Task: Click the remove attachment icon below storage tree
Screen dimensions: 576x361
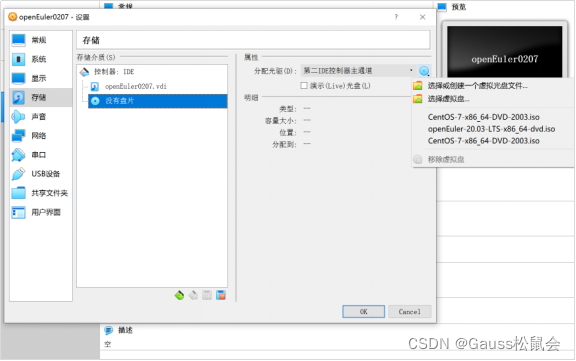Action: [221, 295]
